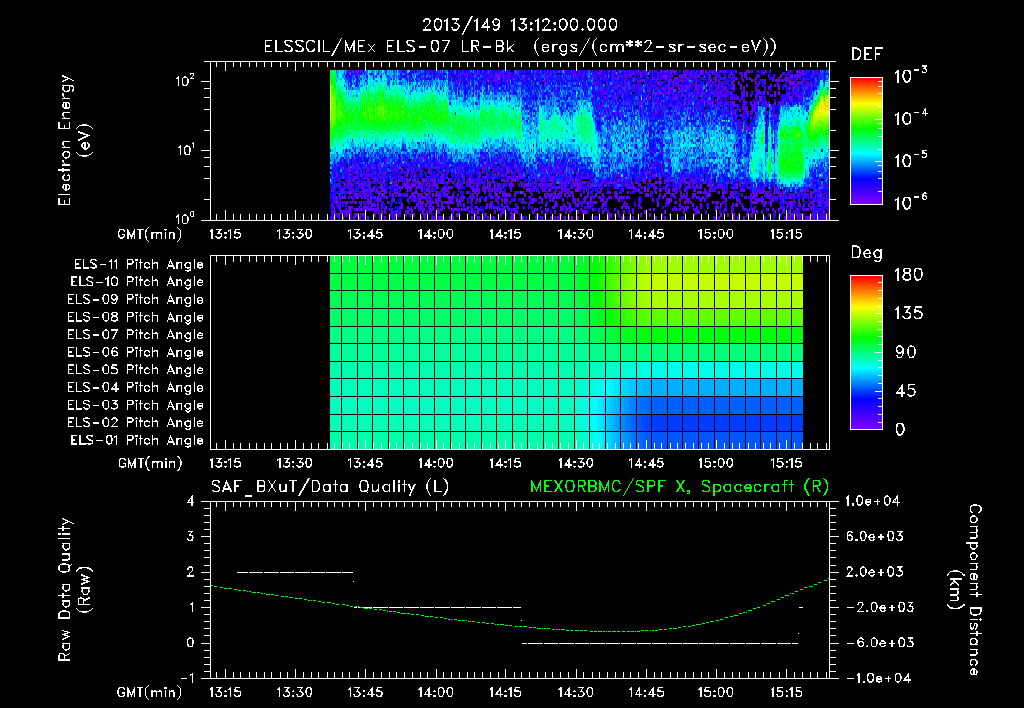
Task: Click the GMT(min) label under data quality plot
Action: coord(150,692)
